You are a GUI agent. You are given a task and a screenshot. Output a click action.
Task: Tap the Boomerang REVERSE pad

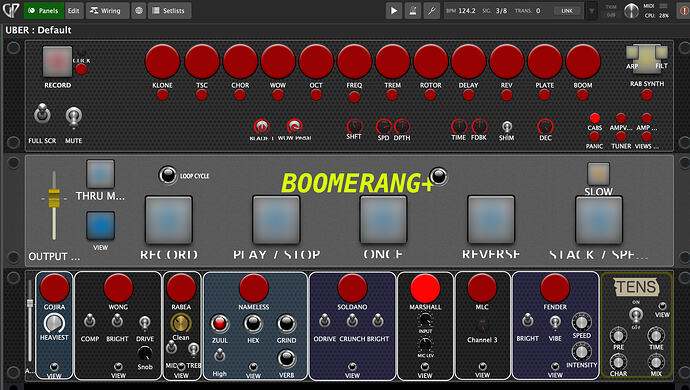[x=491, y=220]
